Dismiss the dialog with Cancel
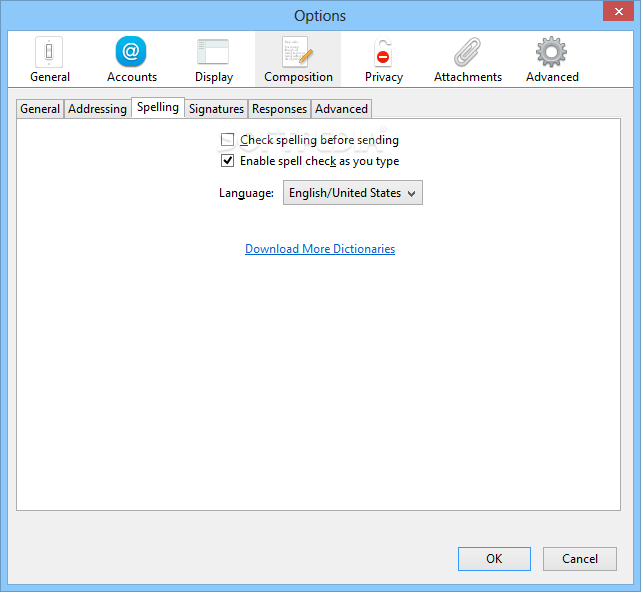This screenshot has height=592, width=641. click(580, 558)
